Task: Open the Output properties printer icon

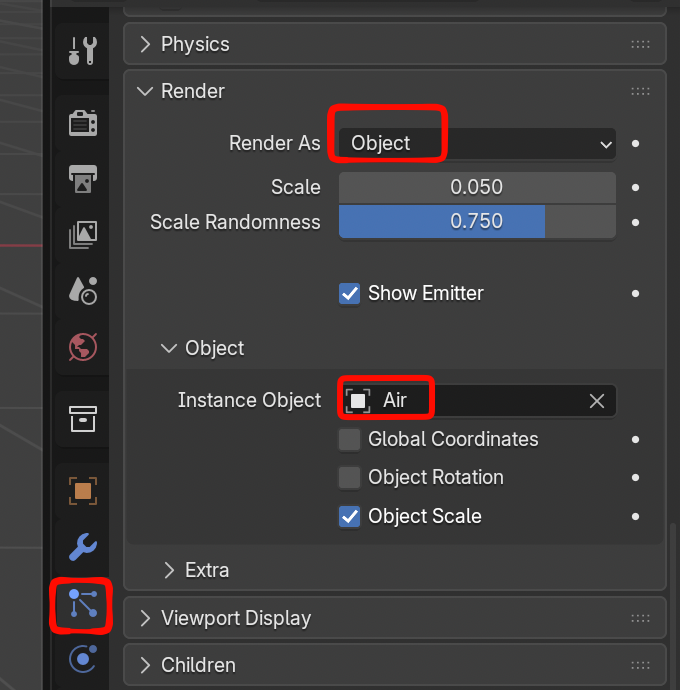Action: (82, 178)
